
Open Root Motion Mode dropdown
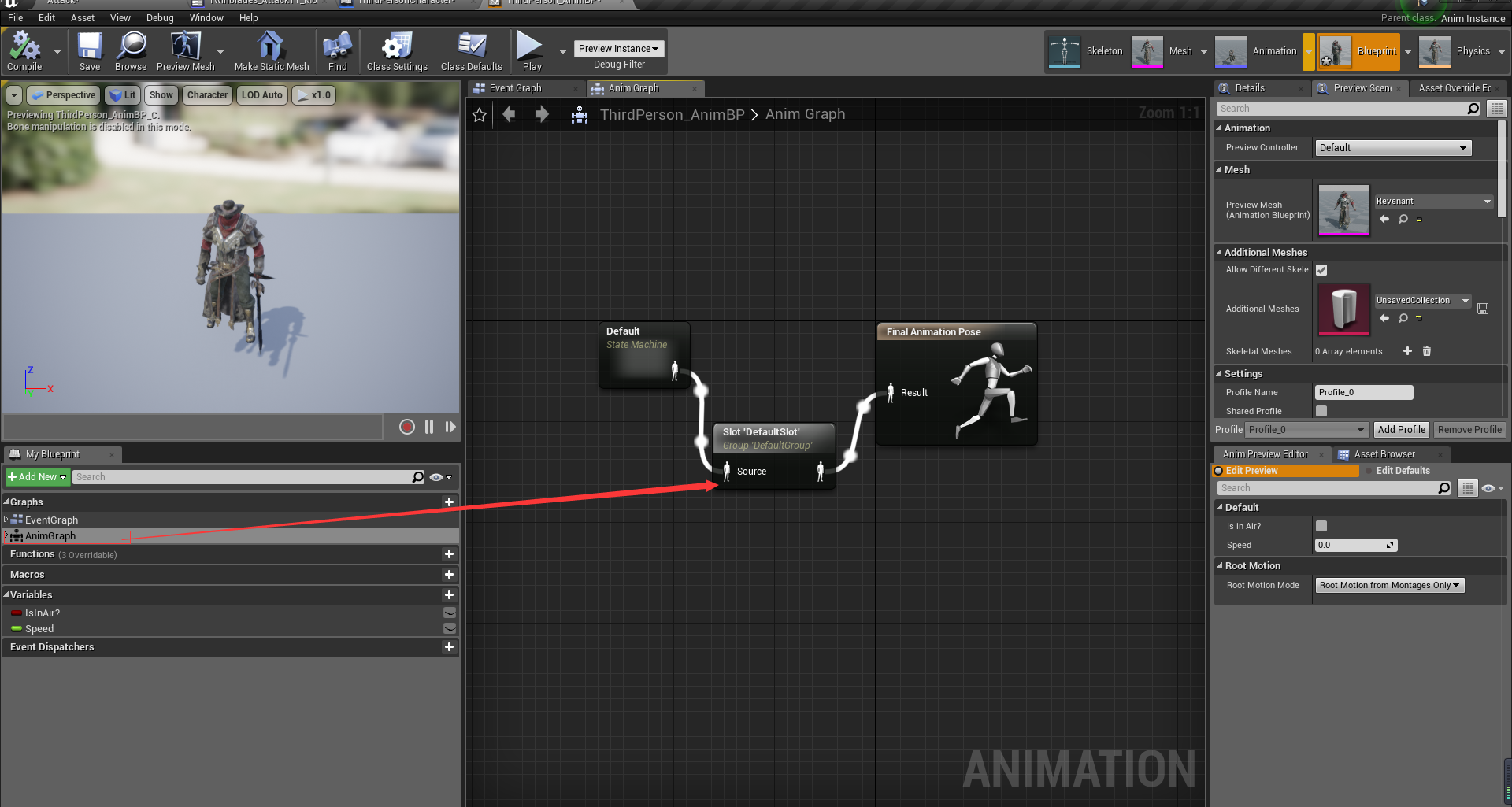(x=1390, y=586)
